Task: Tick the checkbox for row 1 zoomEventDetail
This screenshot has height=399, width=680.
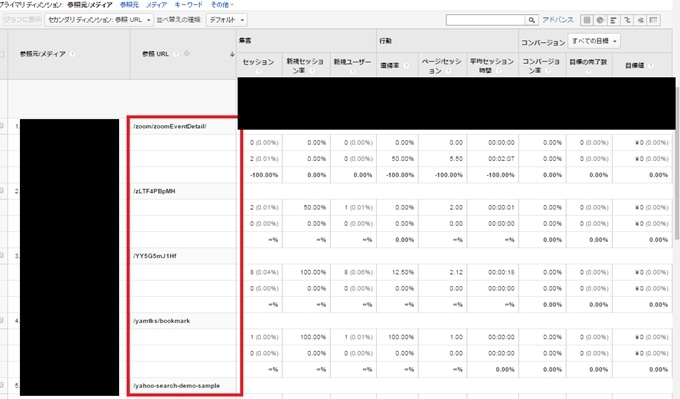Action: click(x=2, y=126)
